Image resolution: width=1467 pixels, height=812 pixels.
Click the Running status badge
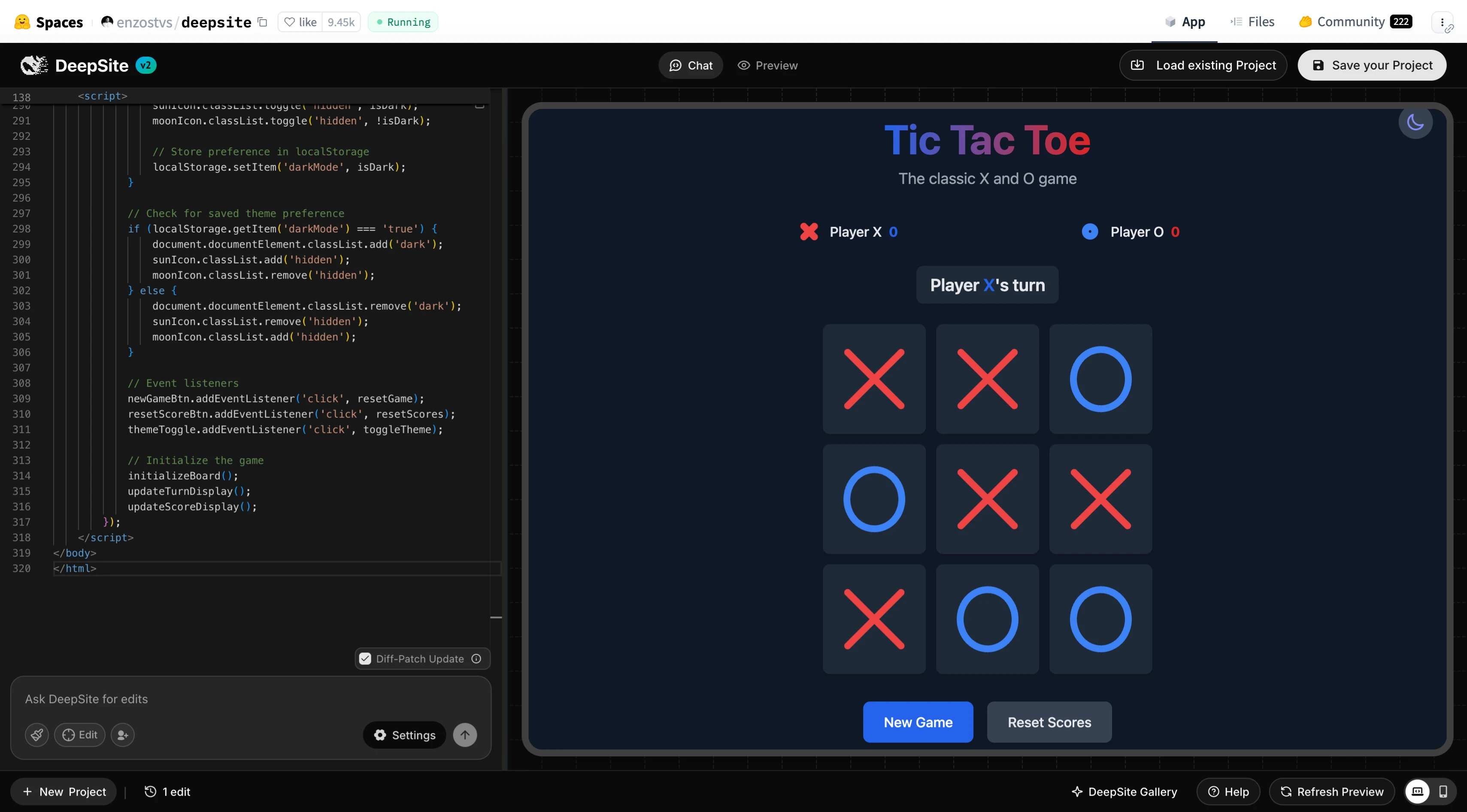pyautogui.click(x=403, y=21)
